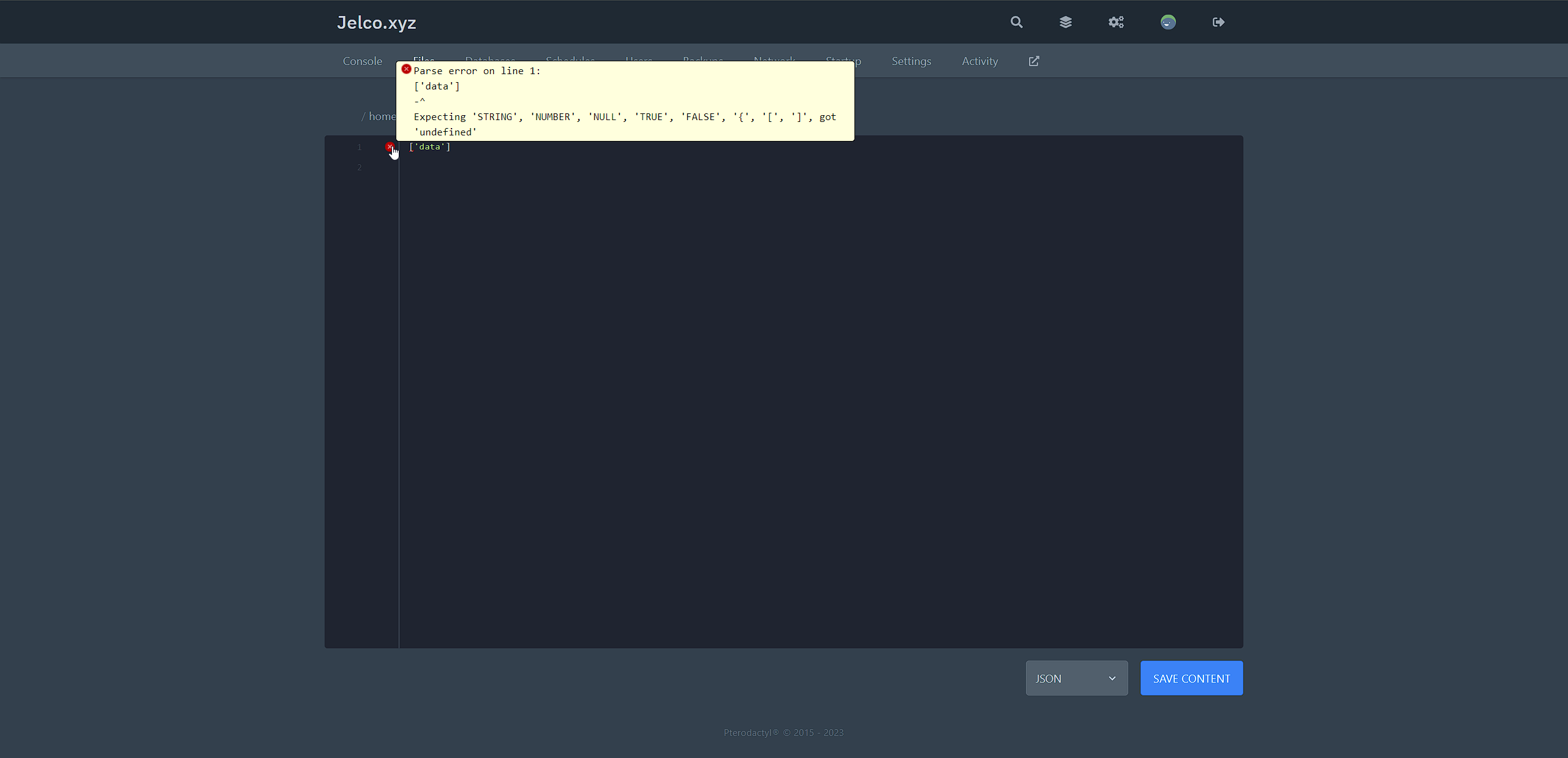Place cursor in ['data'] code line

tap(429, 147)
